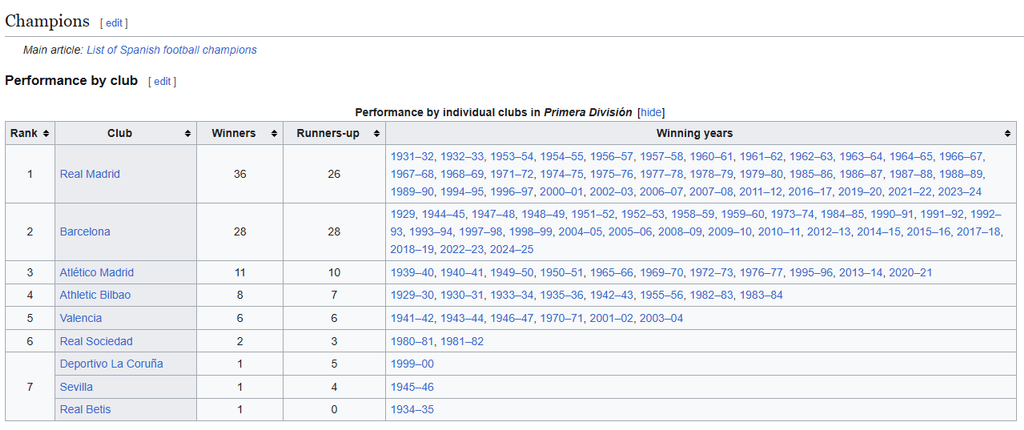The image size is (1024, 430).
Task: Select Atlético Madrid's 11 winners cell
Action: click(x=240, y=273)
